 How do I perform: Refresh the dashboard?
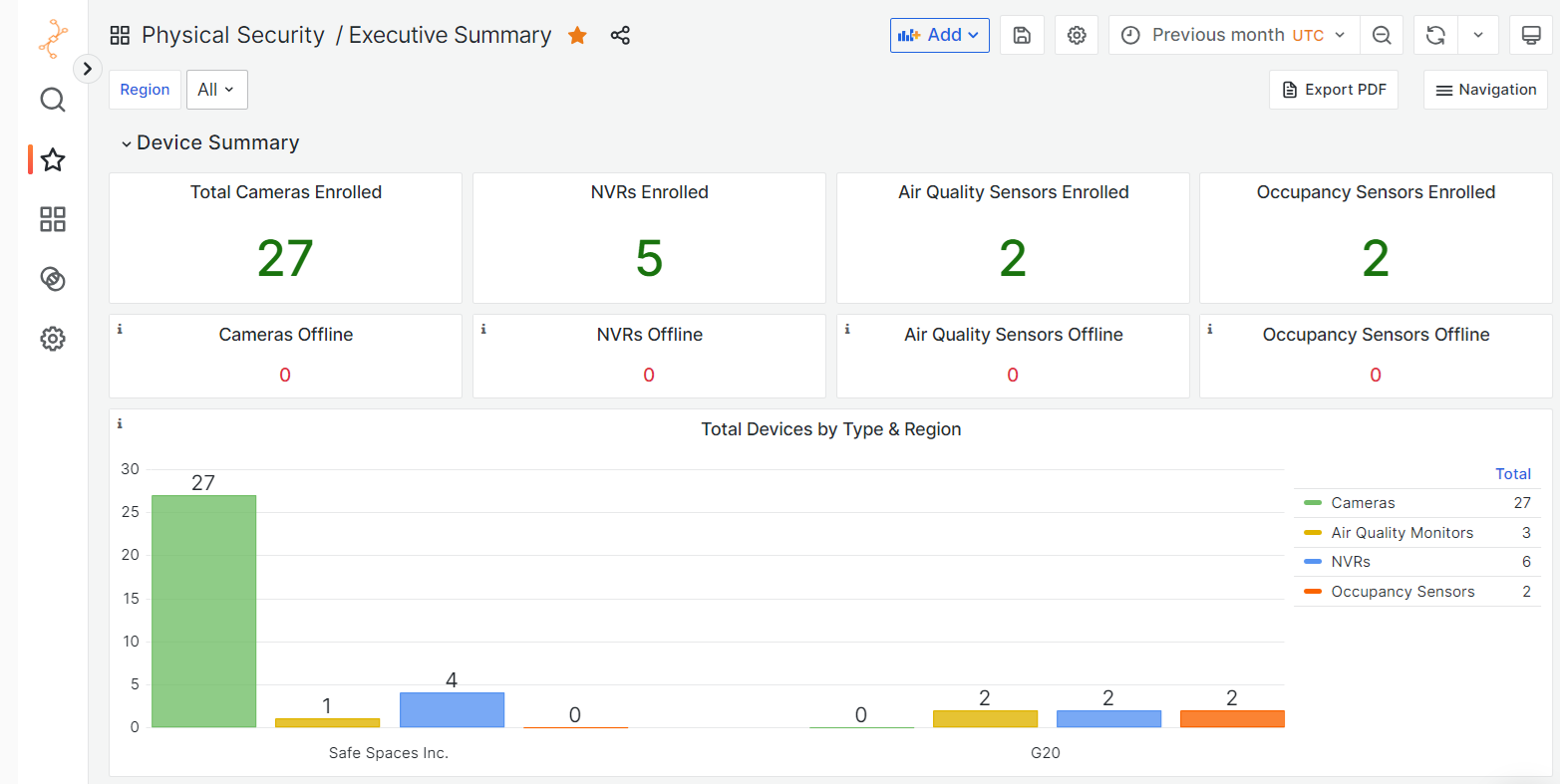coord(1435,36)
